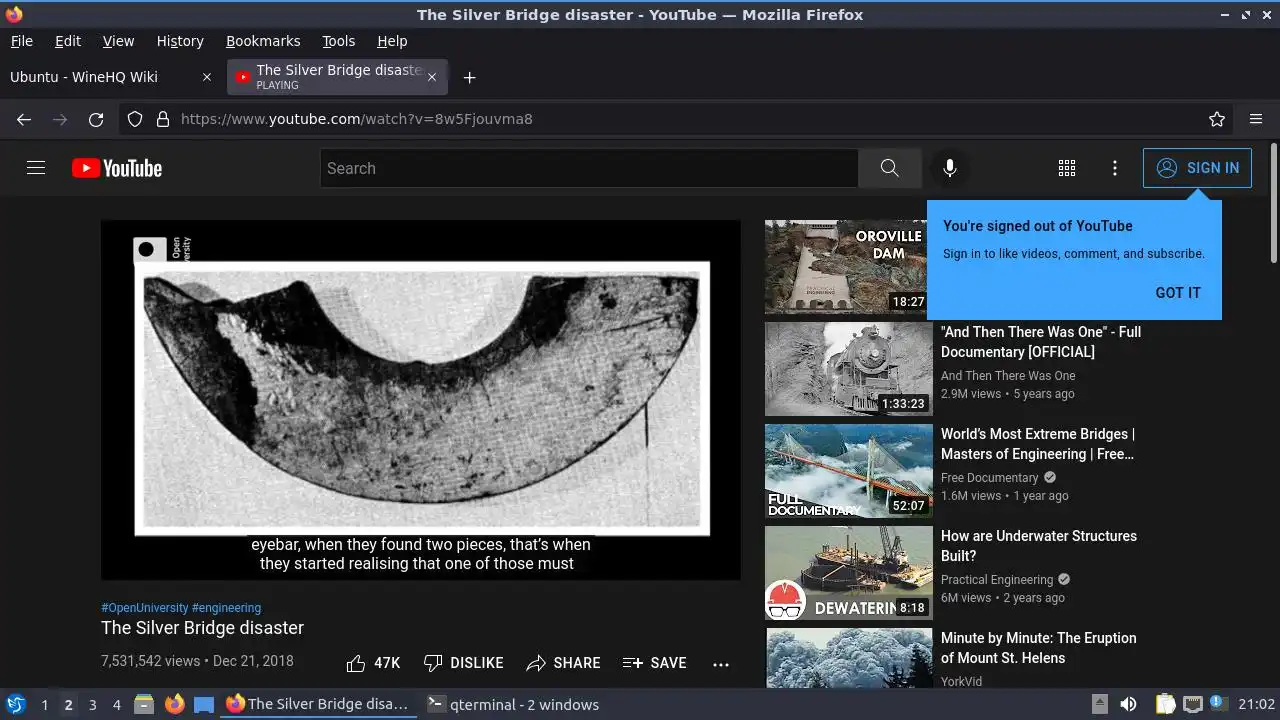Open the Mount St. Helens eruption video

(x=1038, y=648)
